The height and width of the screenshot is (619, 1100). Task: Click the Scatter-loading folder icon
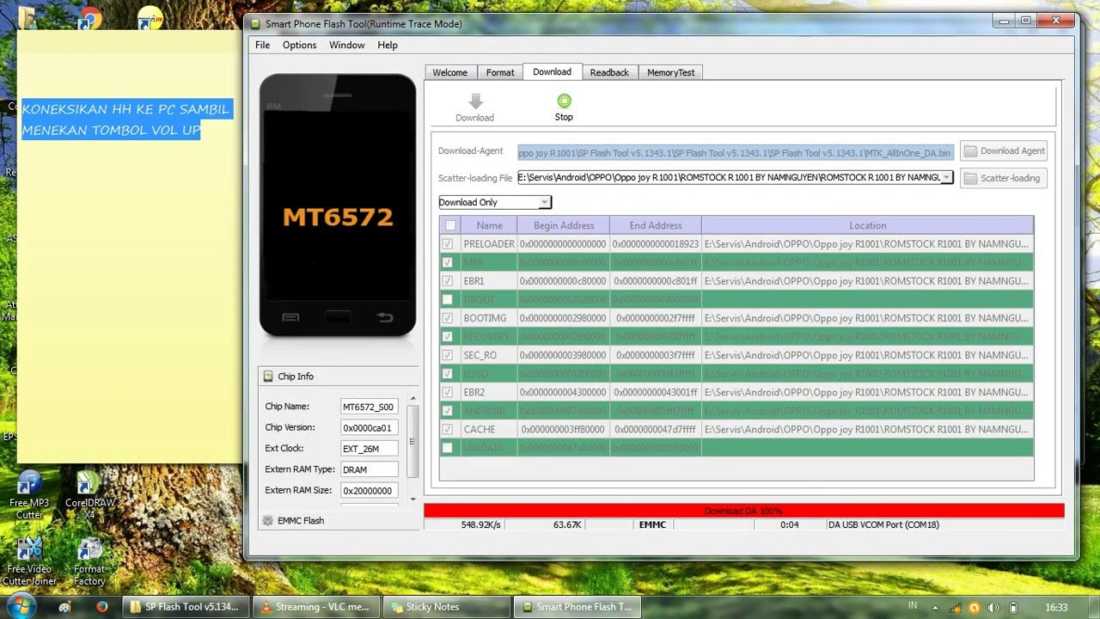pyautogui.click(x=970, y=178)
